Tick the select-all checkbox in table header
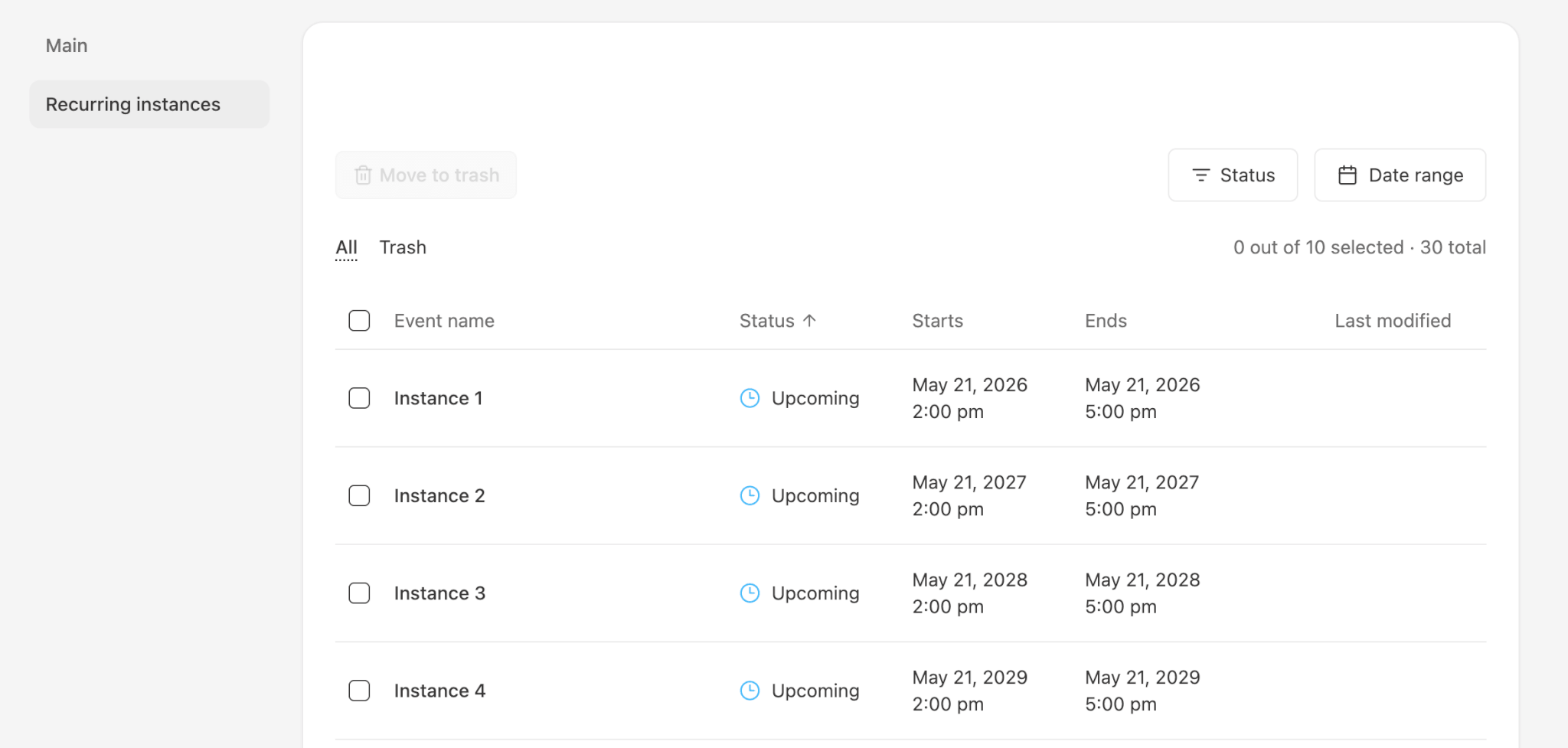Viewport: 1568px width, 748px height. tap(359, 321)
